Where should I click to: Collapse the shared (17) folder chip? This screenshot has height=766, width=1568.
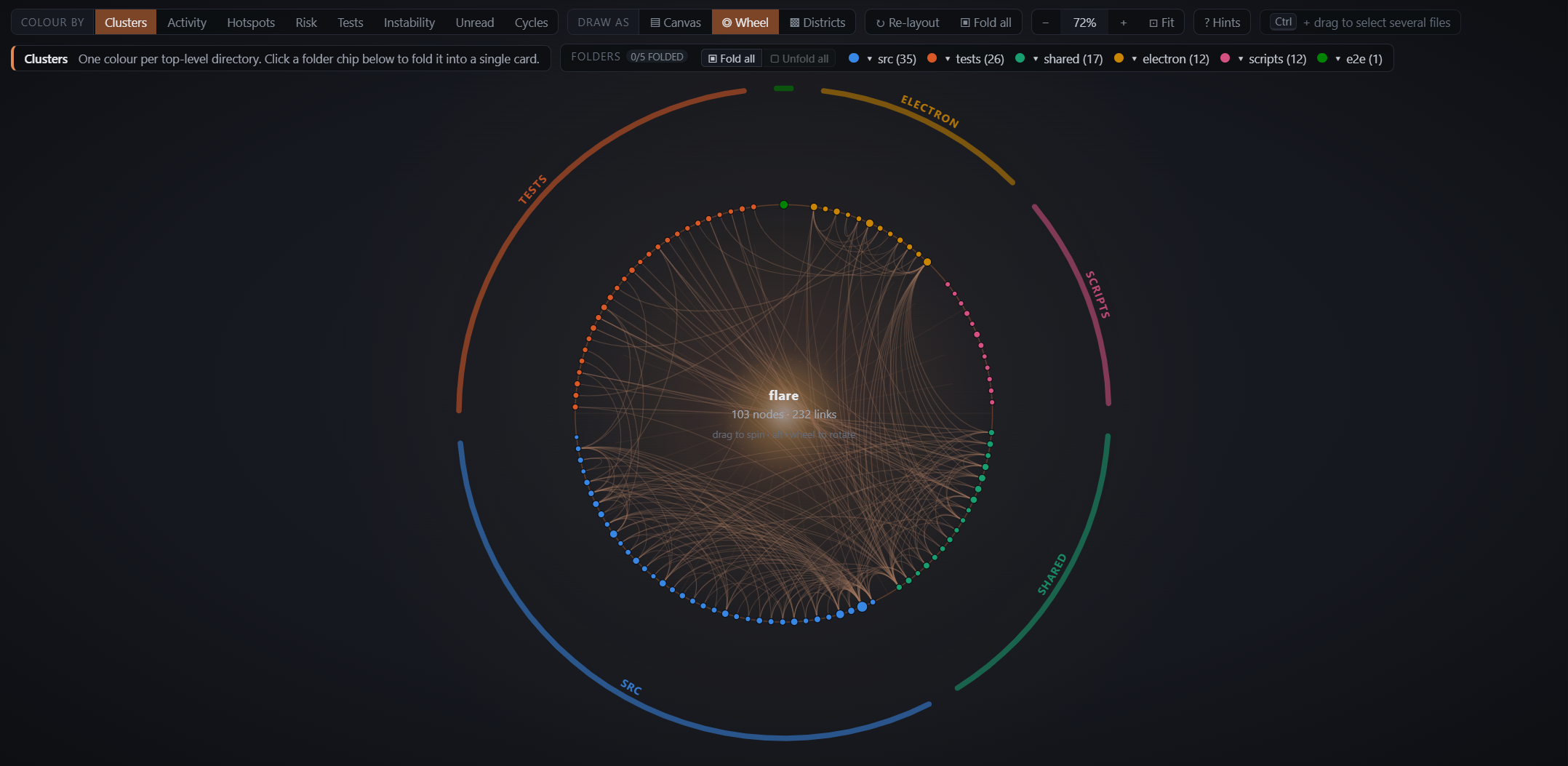(x=1067, y=59)
